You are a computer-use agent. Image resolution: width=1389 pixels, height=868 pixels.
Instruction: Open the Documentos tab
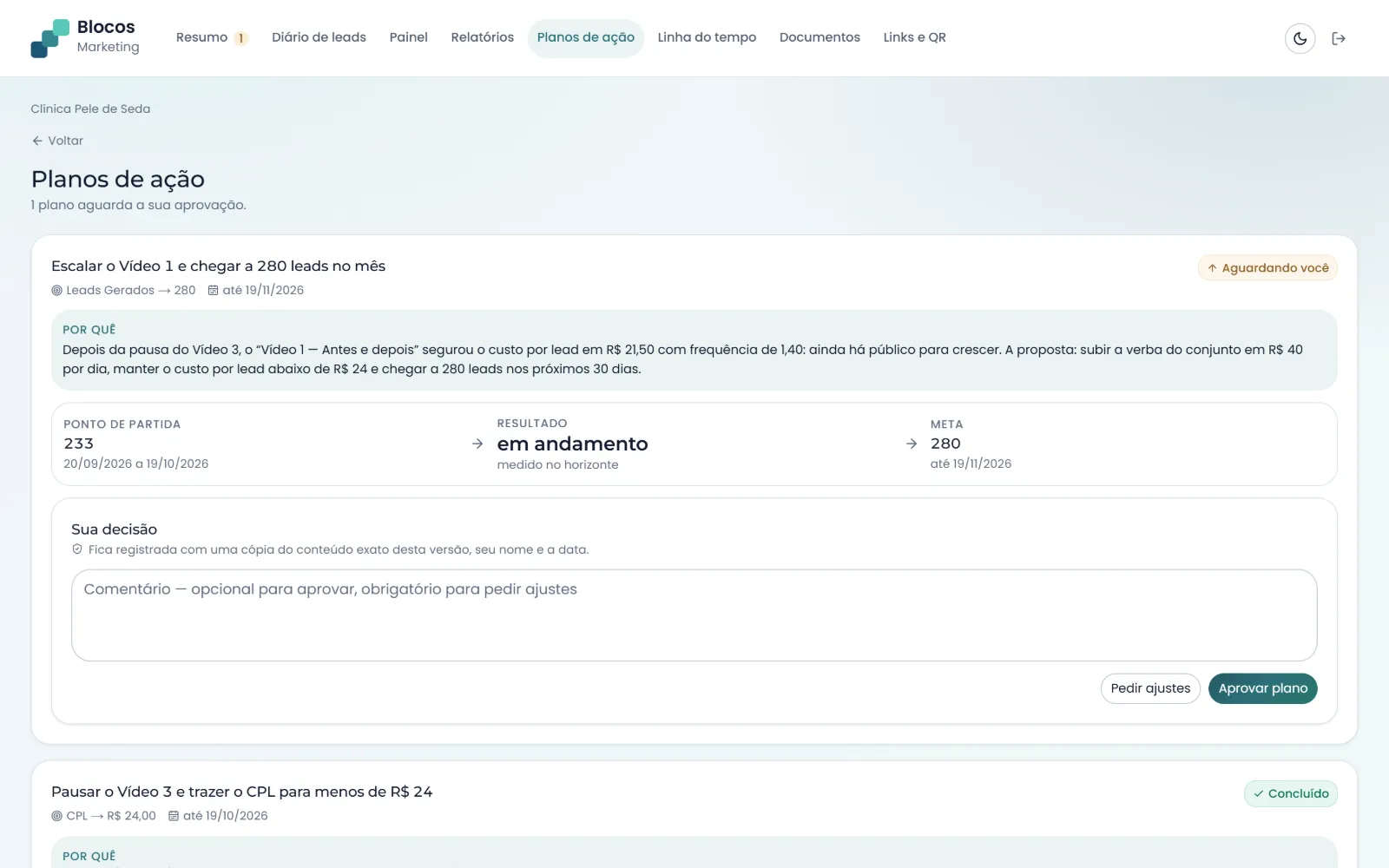820,37
